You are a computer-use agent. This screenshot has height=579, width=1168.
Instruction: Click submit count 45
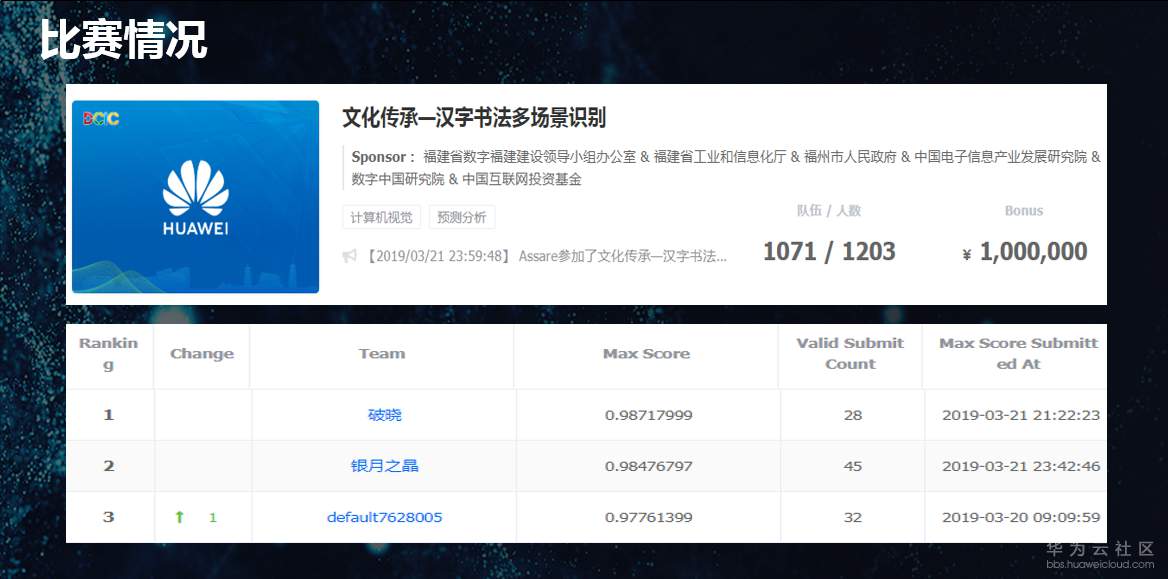tap(853, 466)
